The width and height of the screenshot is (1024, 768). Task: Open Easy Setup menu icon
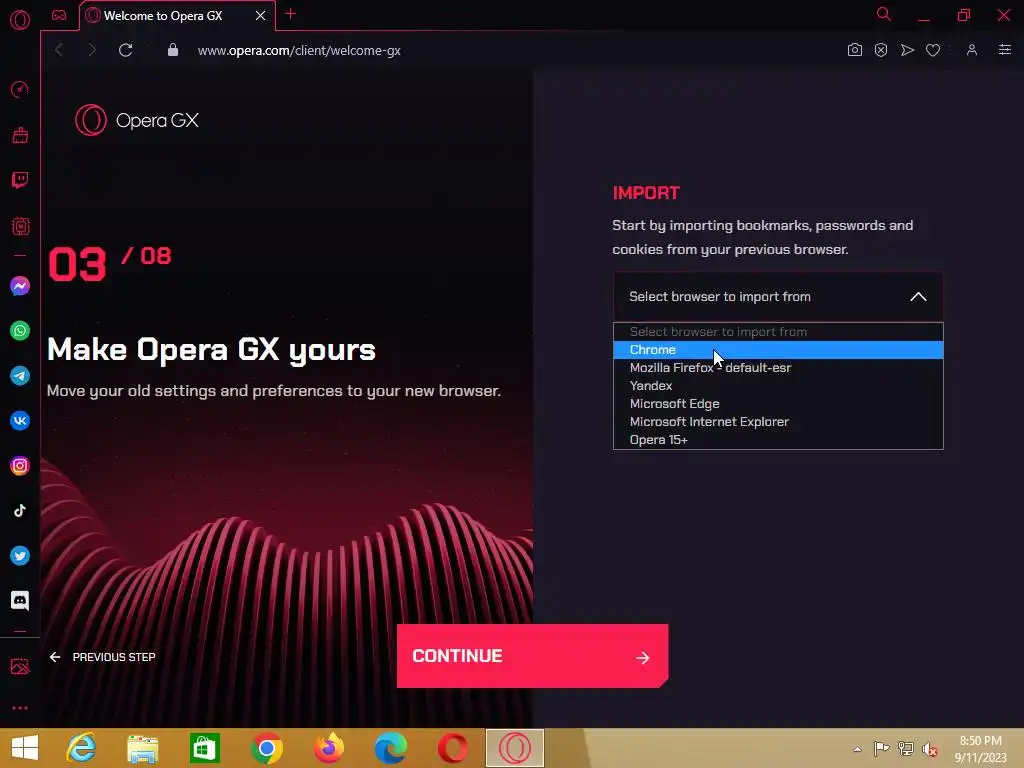tap(1004, 50)
